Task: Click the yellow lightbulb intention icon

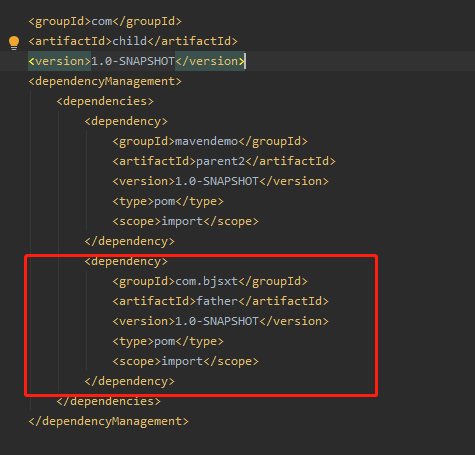Action: coord(14,42)
